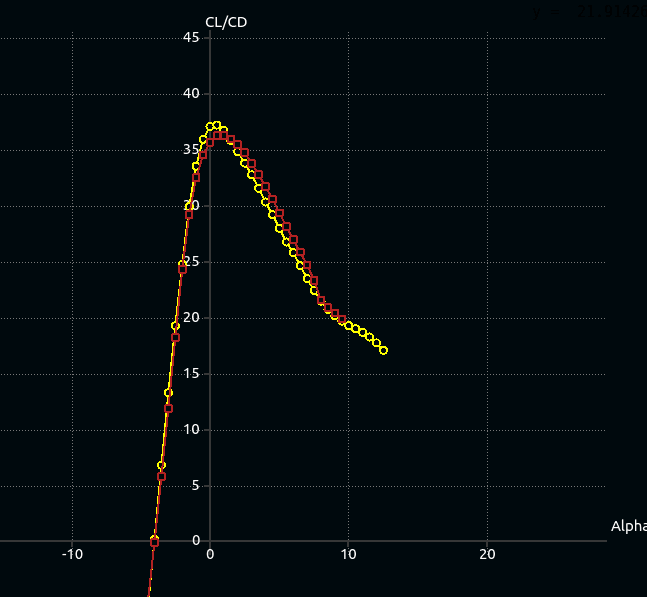
Task: Click the 10 tick label on Alpha axis
Action: [x=348, y=554]
